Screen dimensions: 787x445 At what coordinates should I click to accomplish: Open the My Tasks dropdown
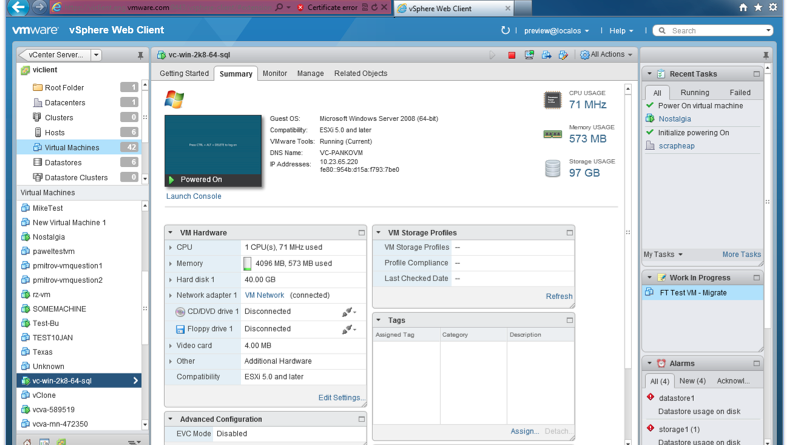click(x=663, y=254)
